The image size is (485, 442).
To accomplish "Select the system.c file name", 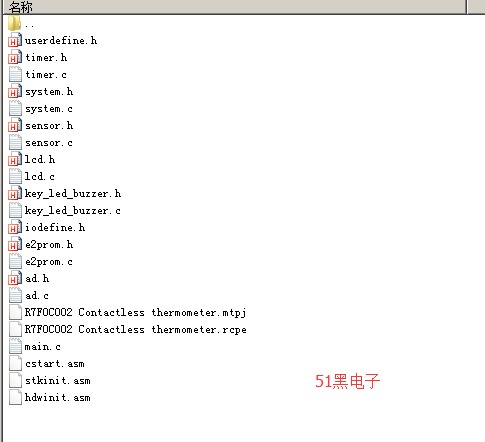I will 49,109.
